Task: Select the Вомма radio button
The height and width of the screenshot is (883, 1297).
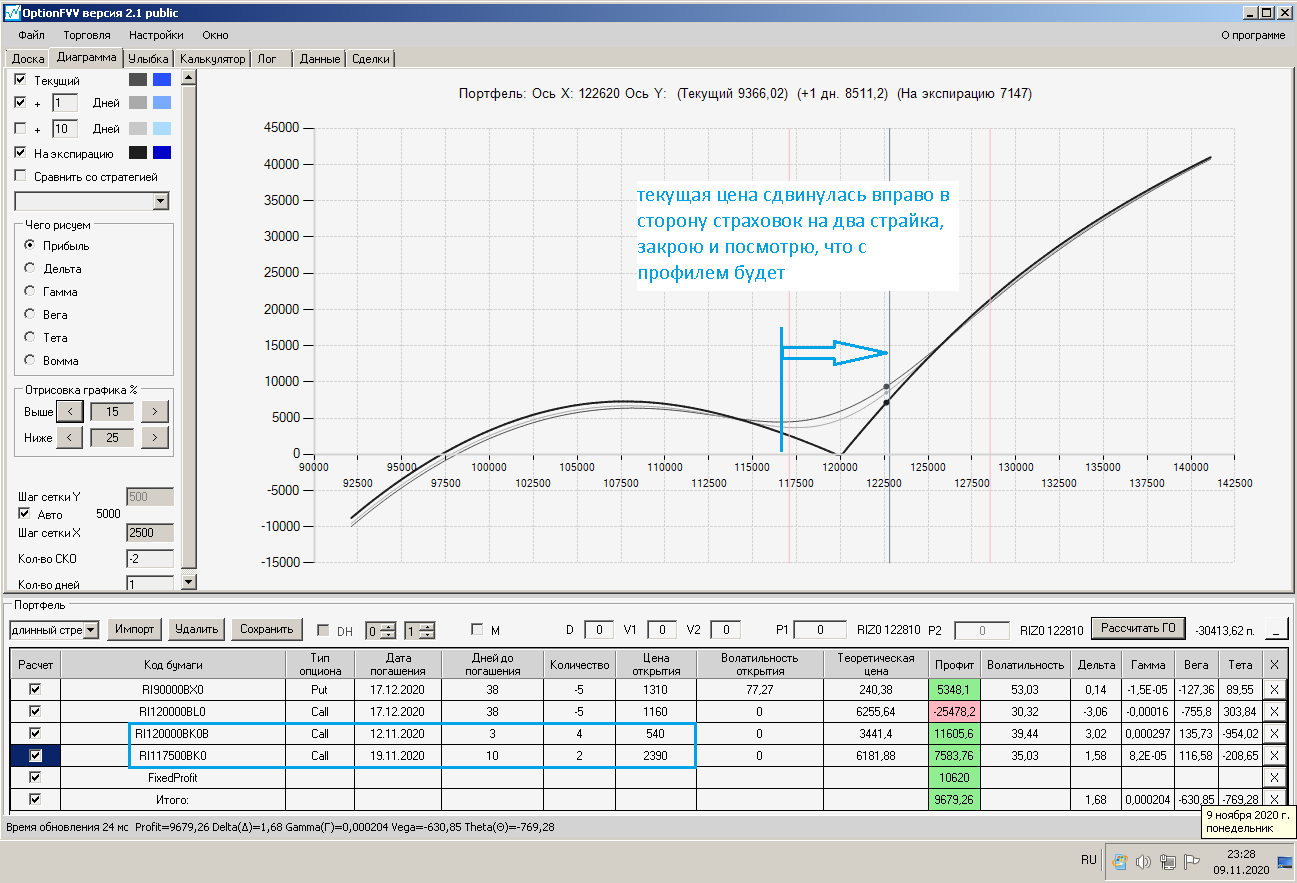Action: pos(30,360)
